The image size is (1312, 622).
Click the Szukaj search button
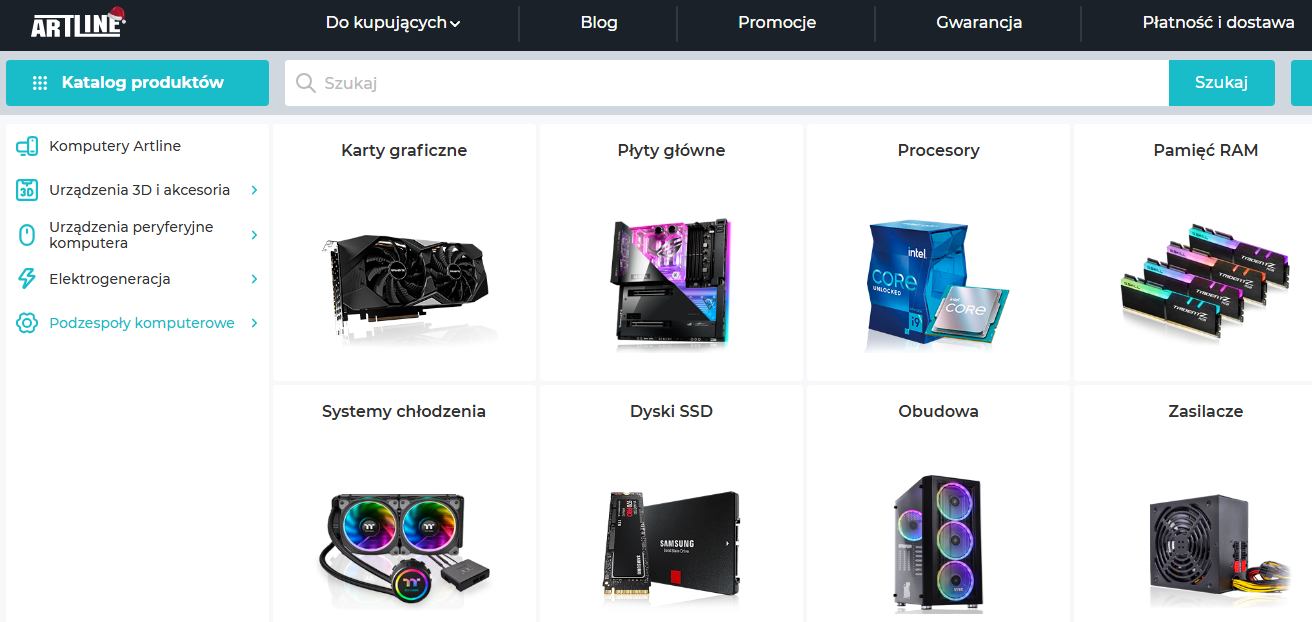click(1222, 83)
